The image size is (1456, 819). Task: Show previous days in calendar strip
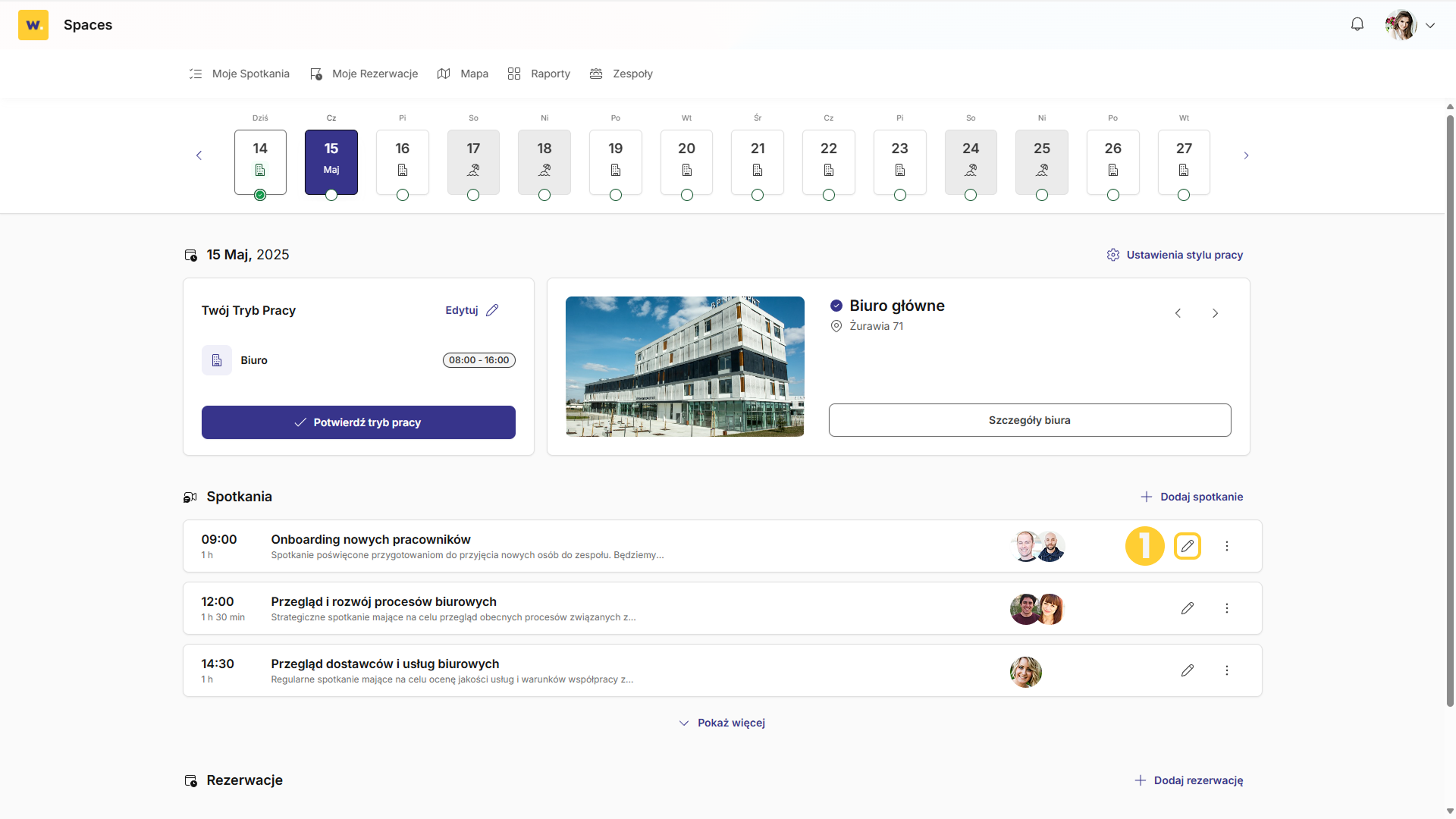click(x=199, y=155)
